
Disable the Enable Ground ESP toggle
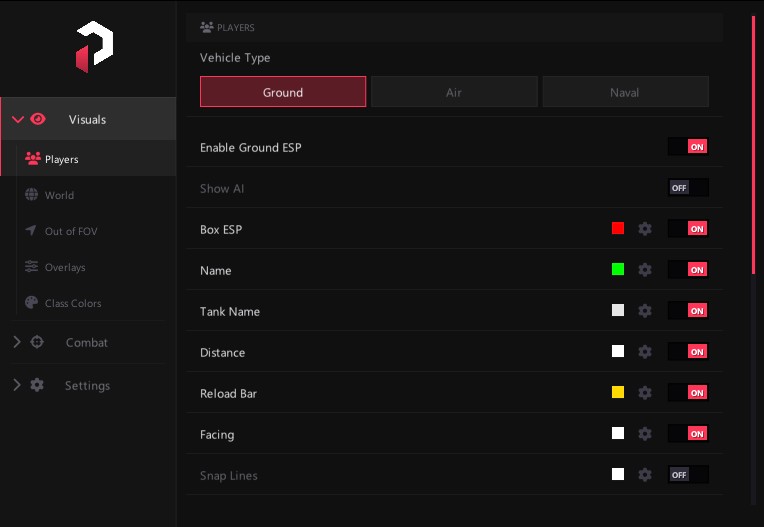pos(688,147)
